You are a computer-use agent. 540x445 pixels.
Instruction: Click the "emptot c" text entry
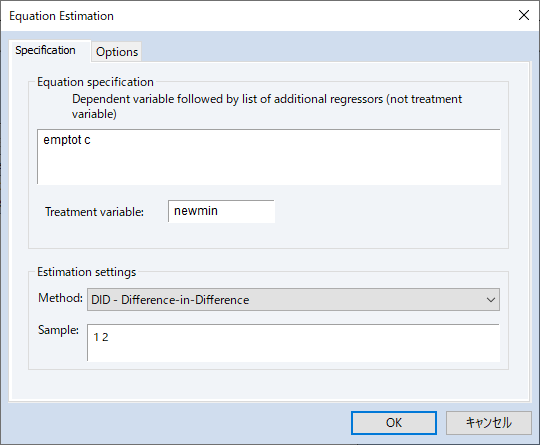[x=67, y=140]
